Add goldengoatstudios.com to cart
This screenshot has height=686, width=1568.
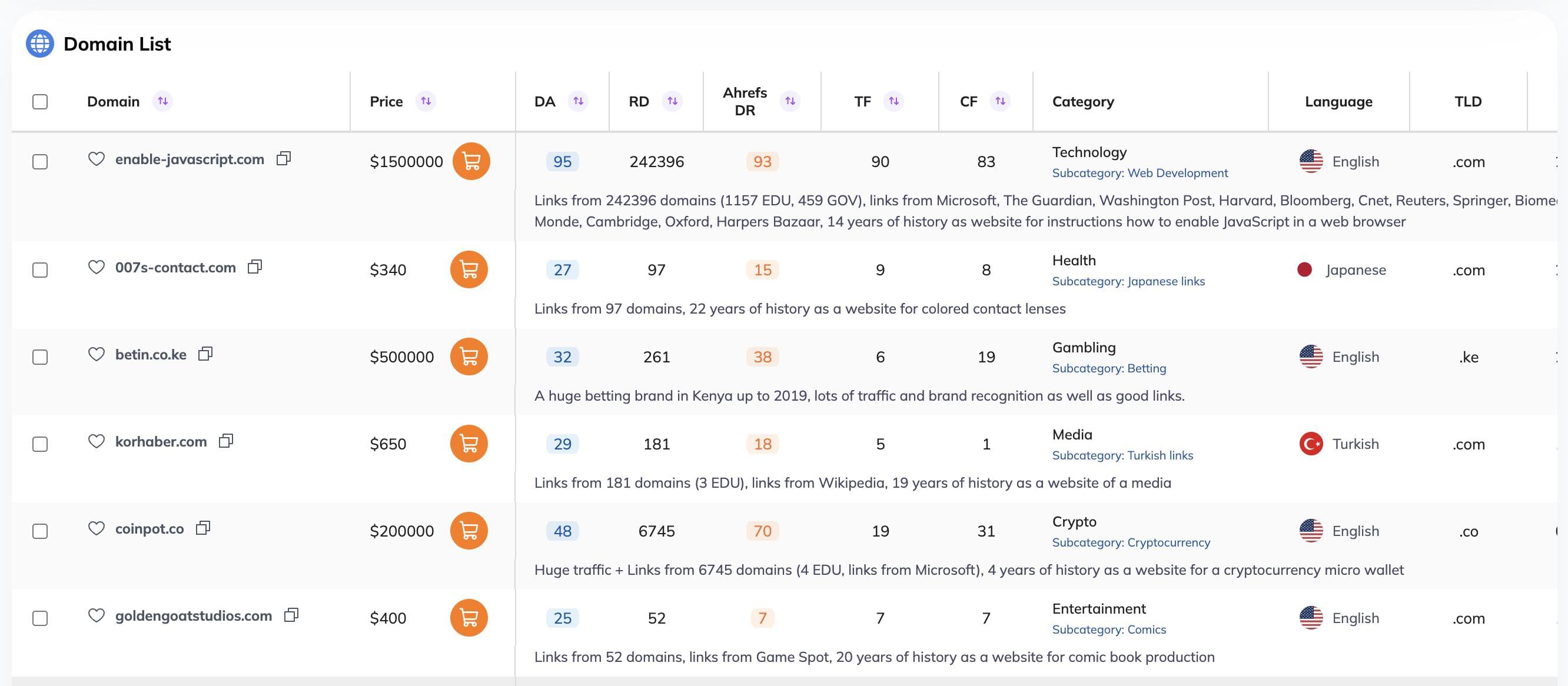(x=469, y=618)
